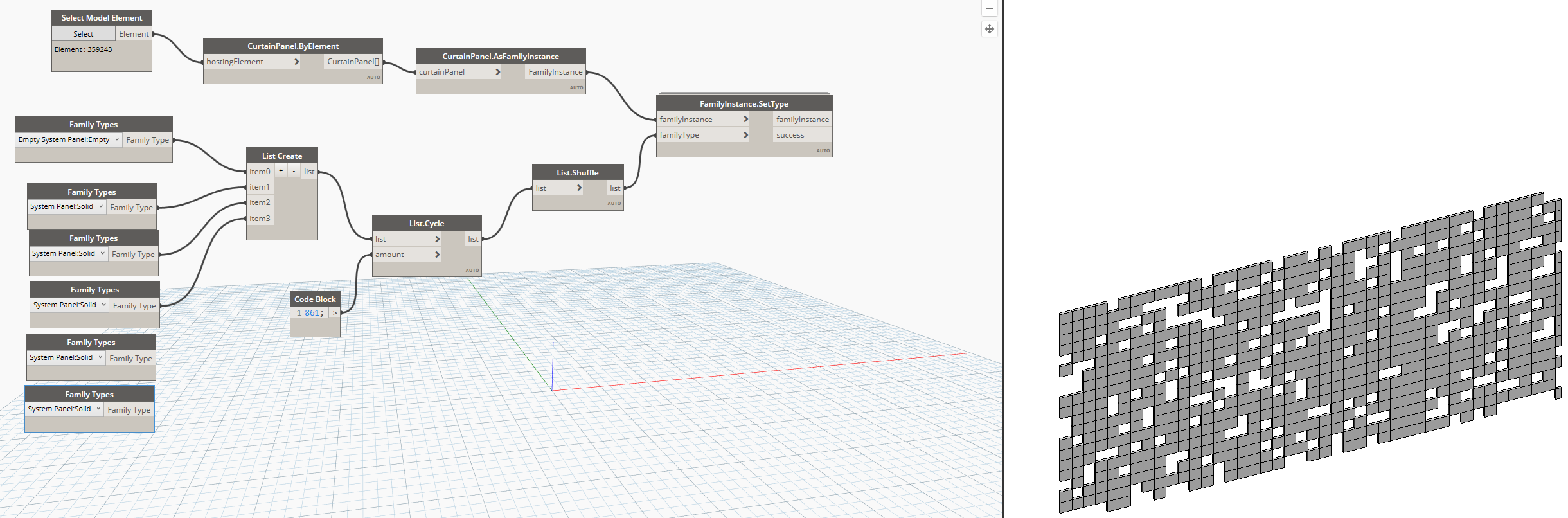Viewport: 1568px width, 518px height.
Task: Select the List.Cycle node header
Action: [427, 223]
